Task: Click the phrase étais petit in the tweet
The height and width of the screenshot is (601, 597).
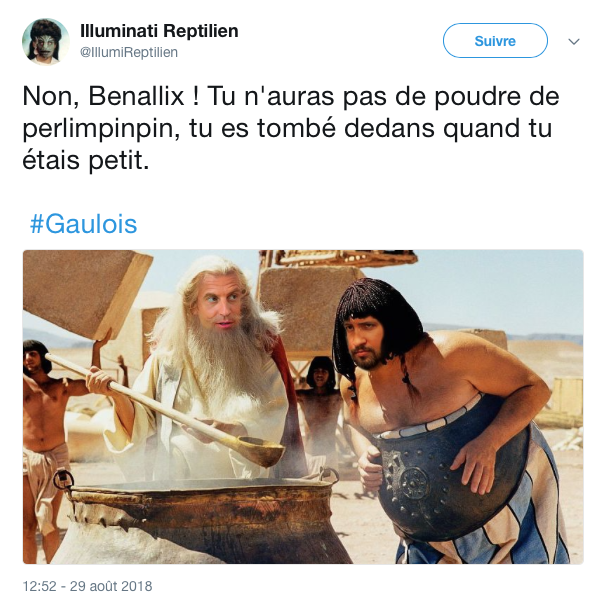Action: point(85,160)
